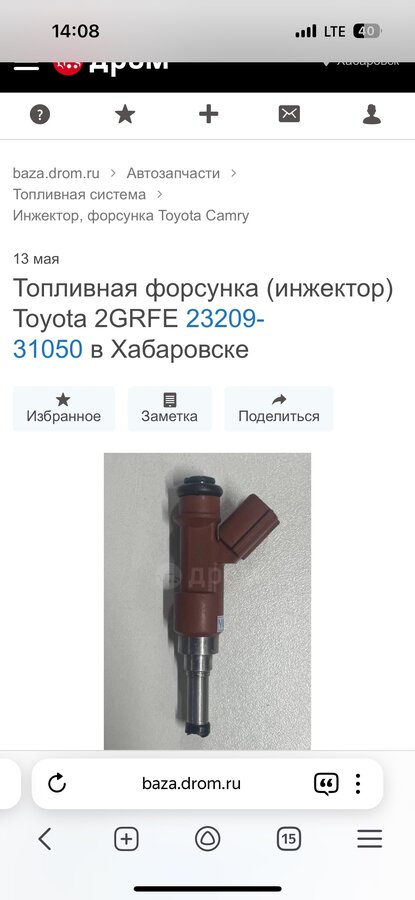Open messages envelope icon
The height and width of the screenshot is (900, 415).
tap(289, 114)
